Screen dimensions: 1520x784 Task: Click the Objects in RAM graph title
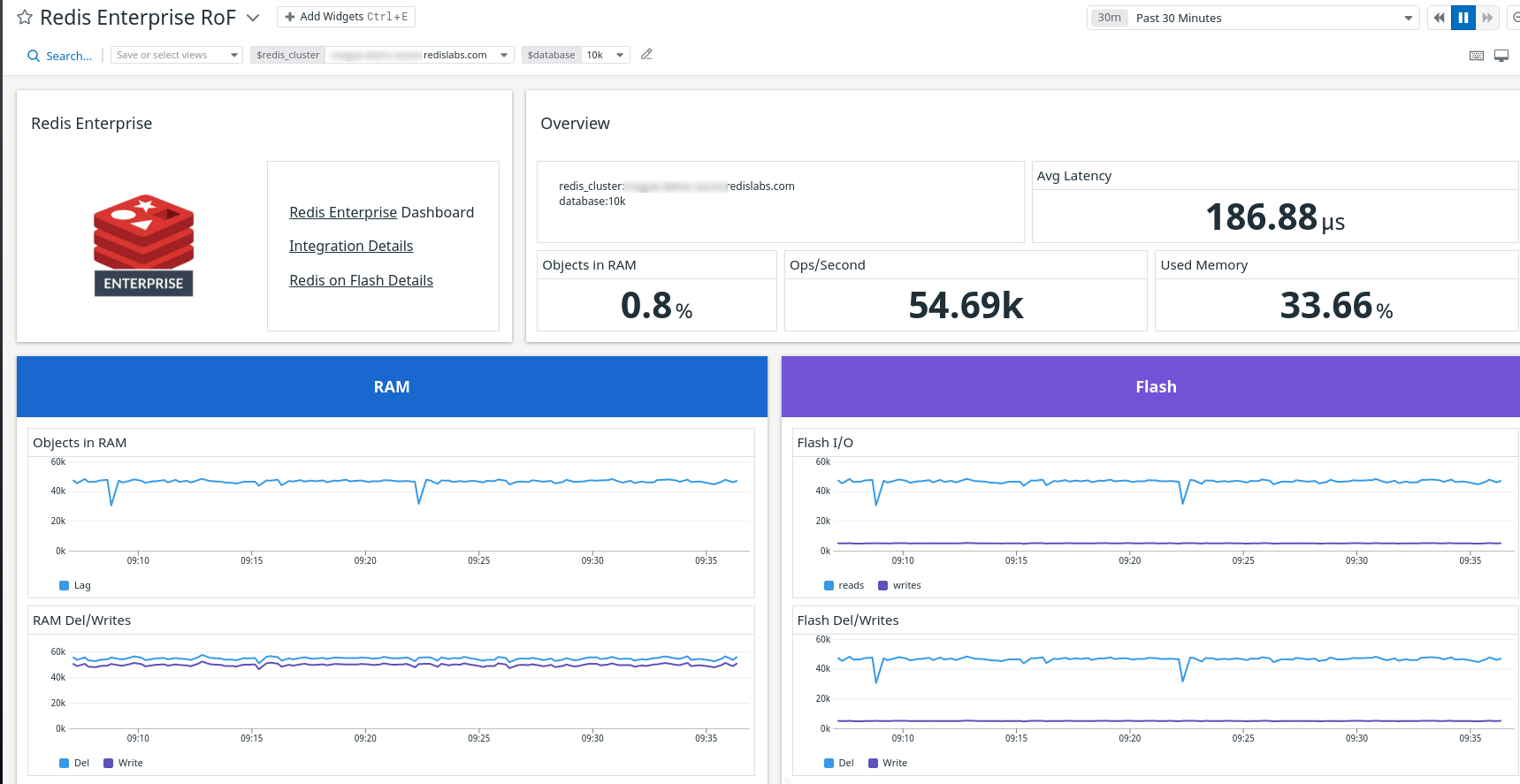tap(80, 443)
